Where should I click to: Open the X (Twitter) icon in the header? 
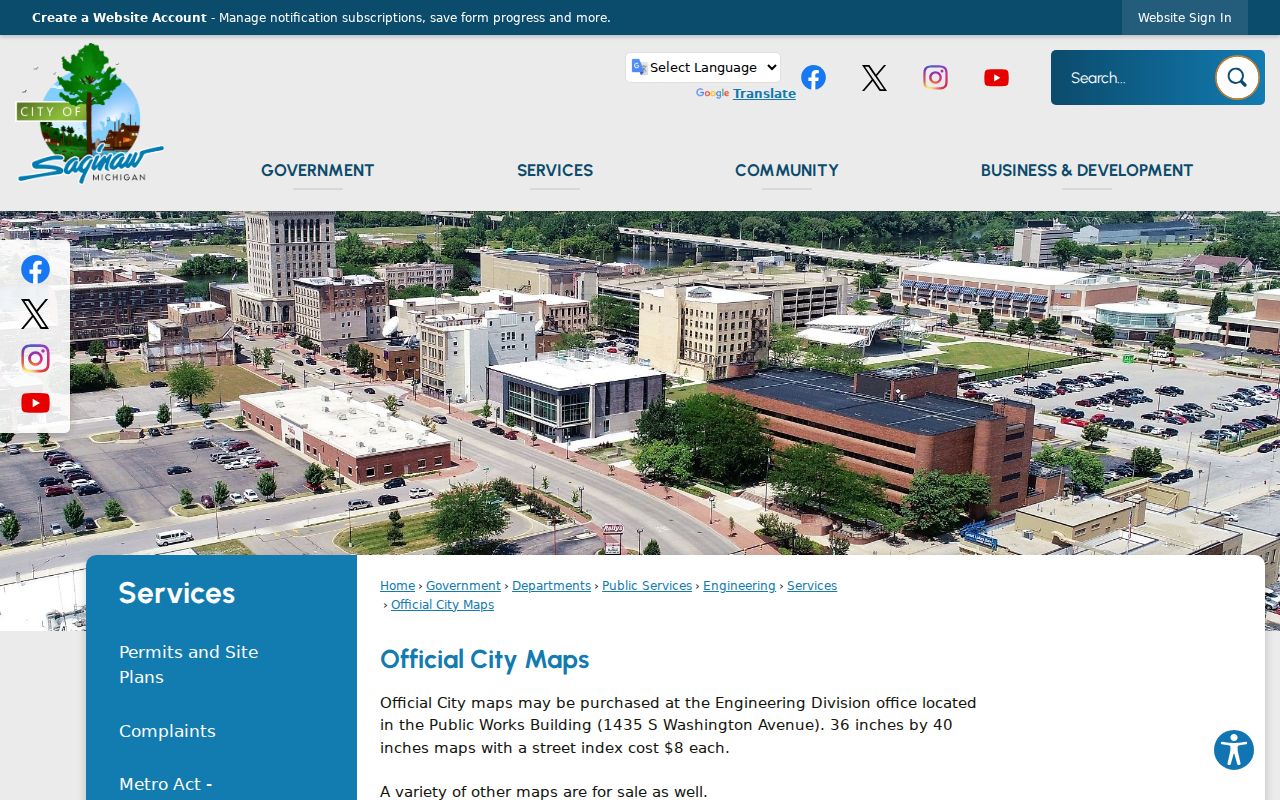click(874, 78)
